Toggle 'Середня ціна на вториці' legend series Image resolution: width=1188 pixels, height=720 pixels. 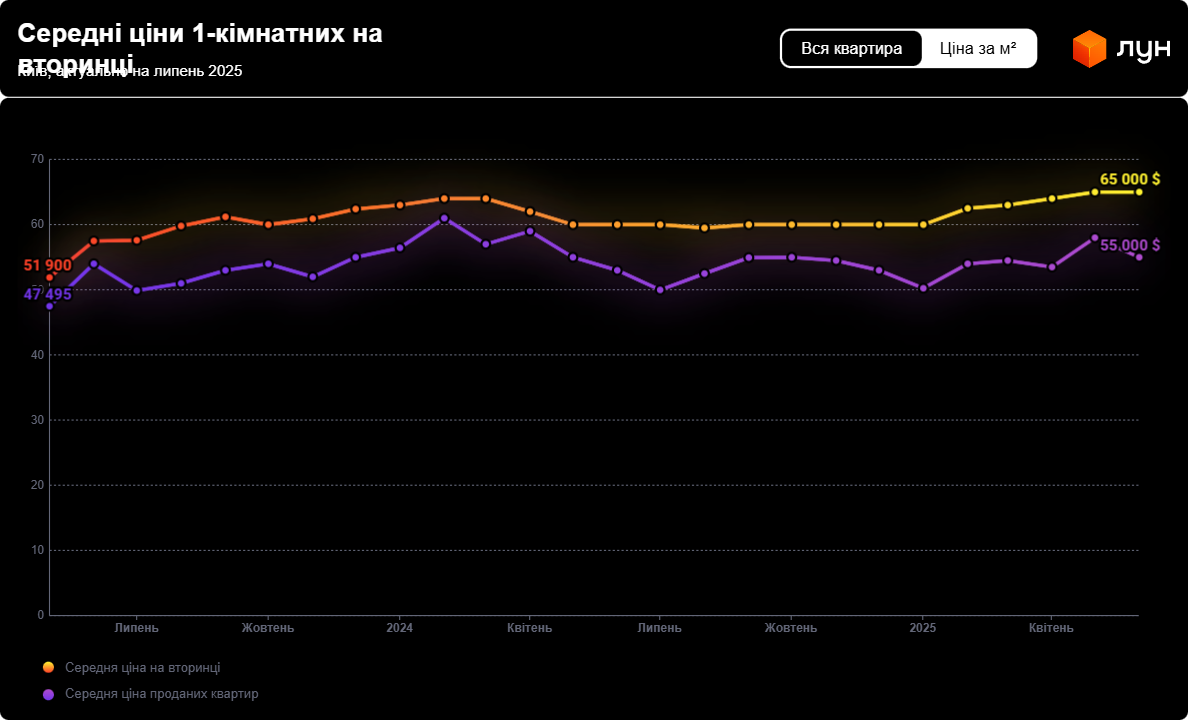point(142,667)
